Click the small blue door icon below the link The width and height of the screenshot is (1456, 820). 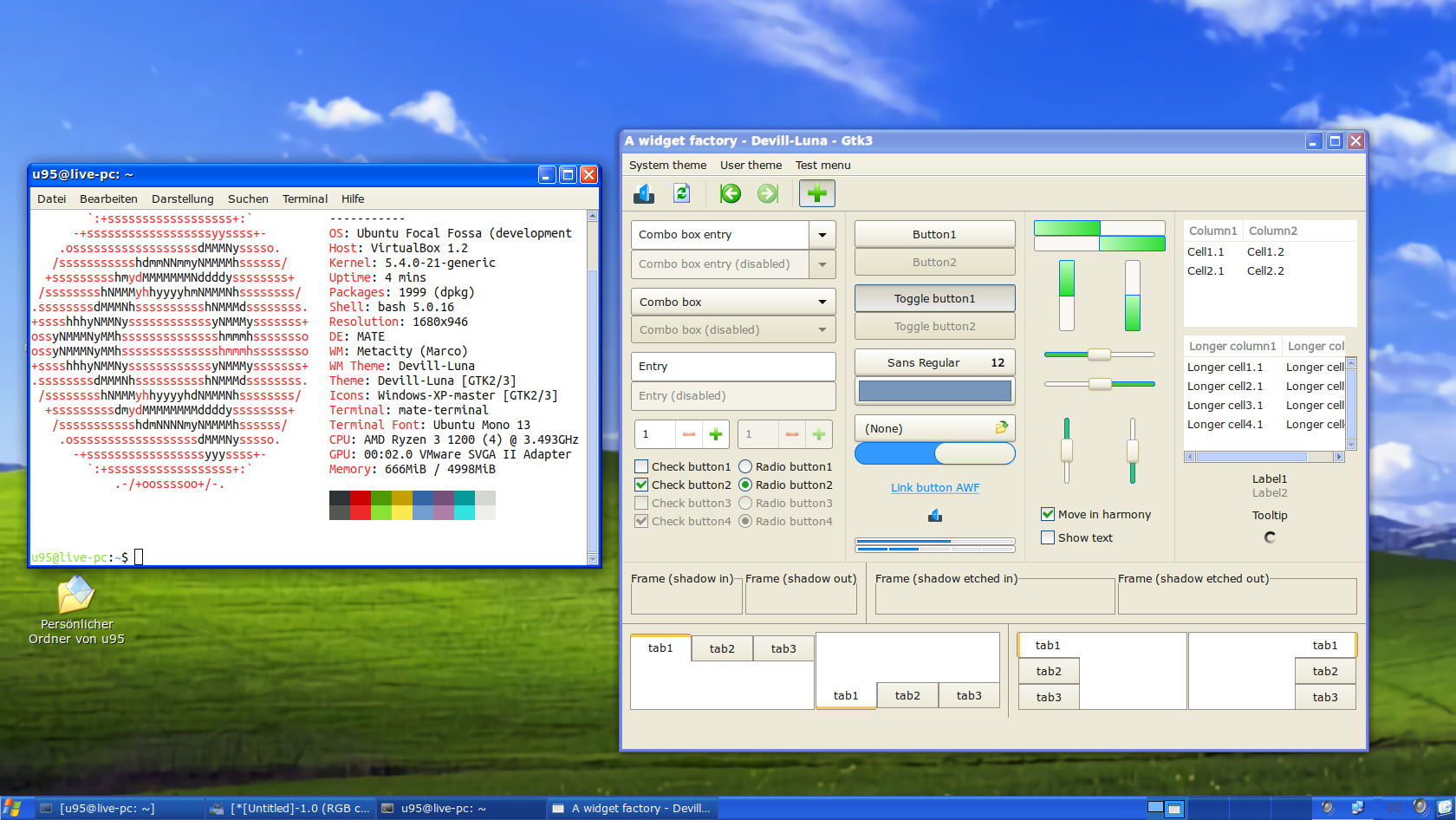(x=935, y=516)
